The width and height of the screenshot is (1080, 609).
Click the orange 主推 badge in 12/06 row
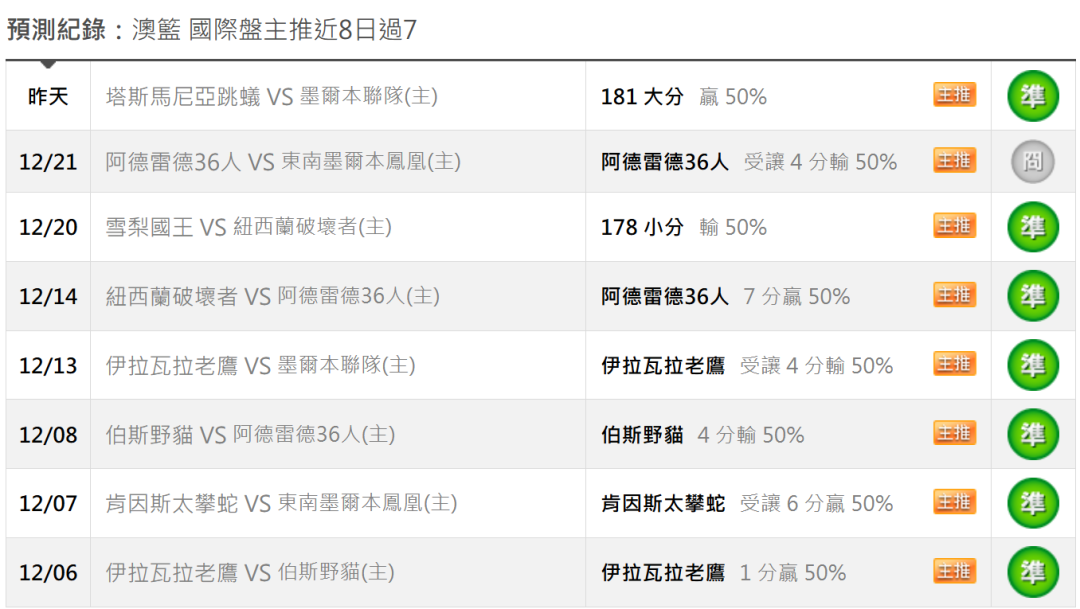click(x=955, y=571)
